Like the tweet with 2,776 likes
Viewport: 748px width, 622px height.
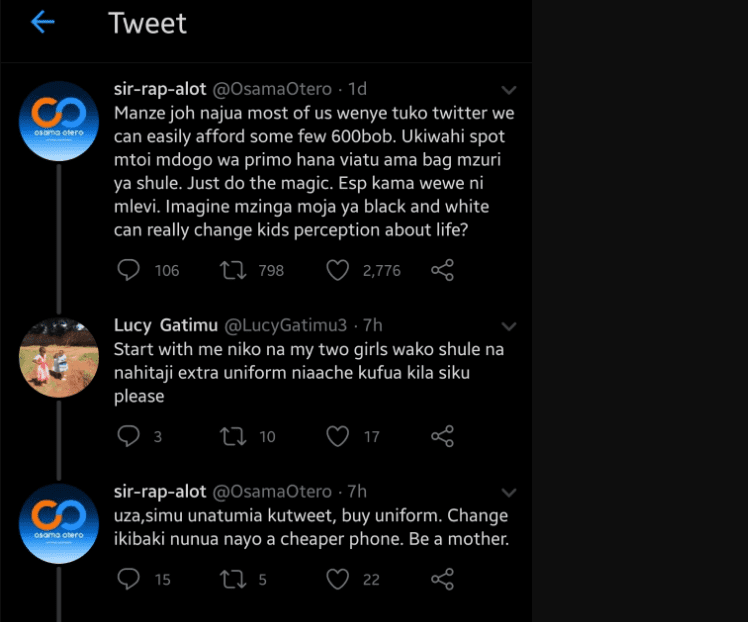[x=338, y=270]
